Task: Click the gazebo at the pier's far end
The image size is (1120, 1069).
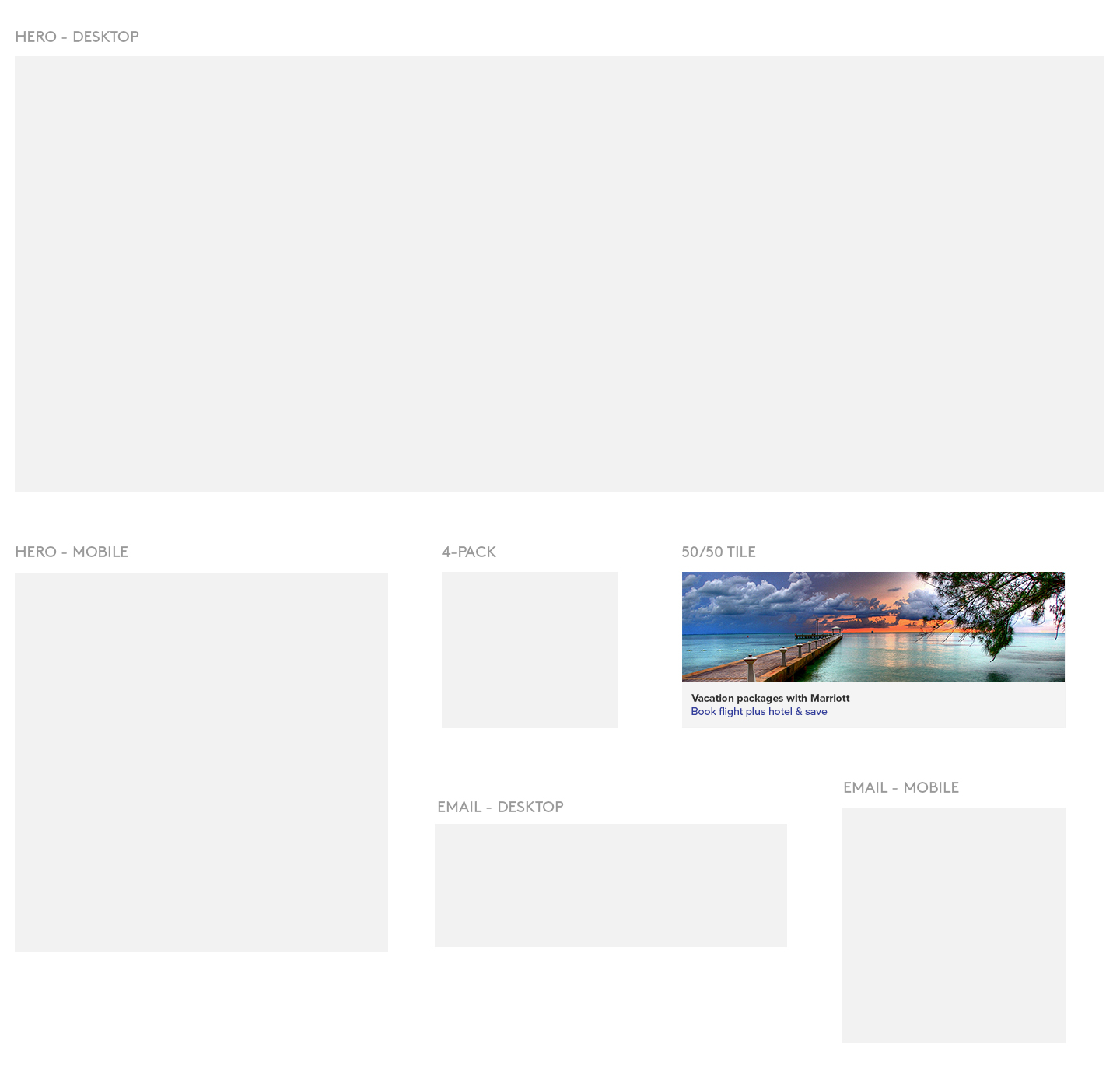Action: point(835,629)
